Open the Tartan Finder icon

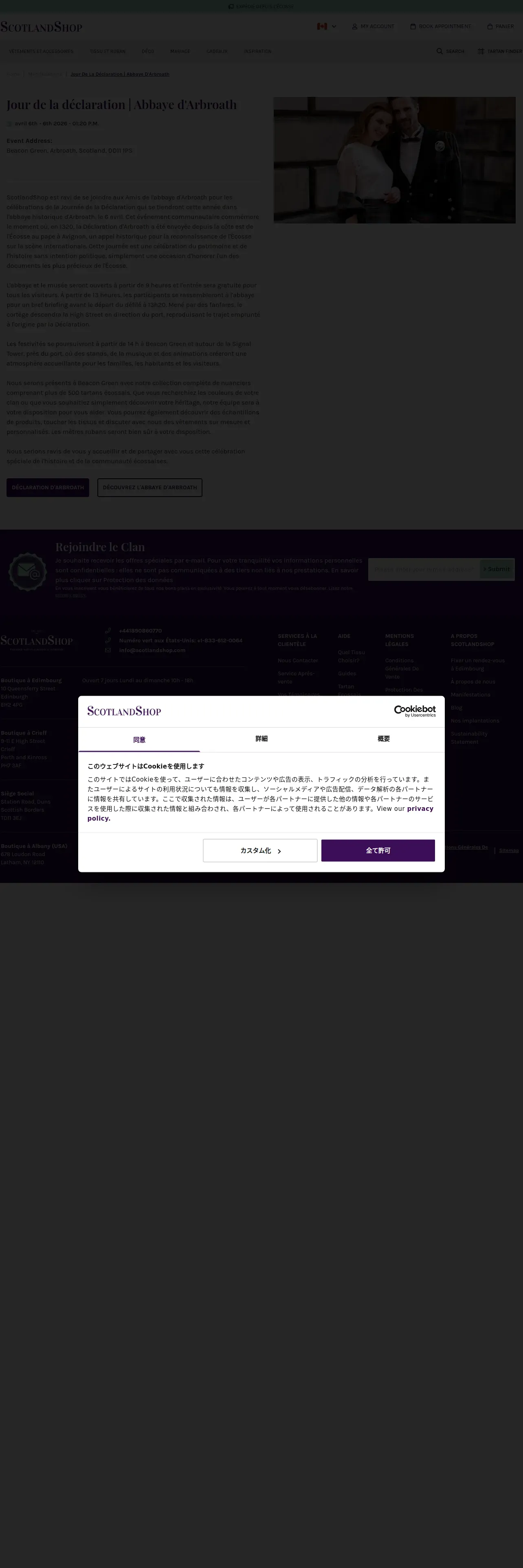(x=480, y=51)
